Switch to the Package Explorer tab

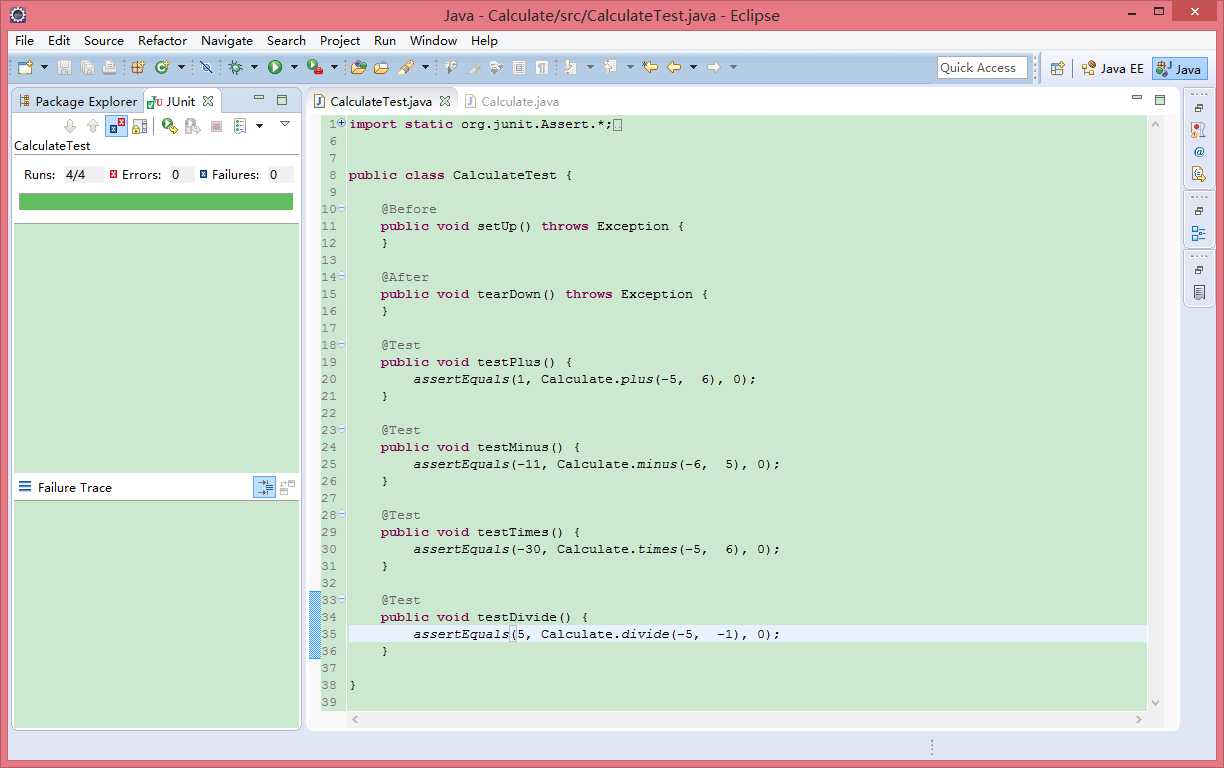point(77,101)
